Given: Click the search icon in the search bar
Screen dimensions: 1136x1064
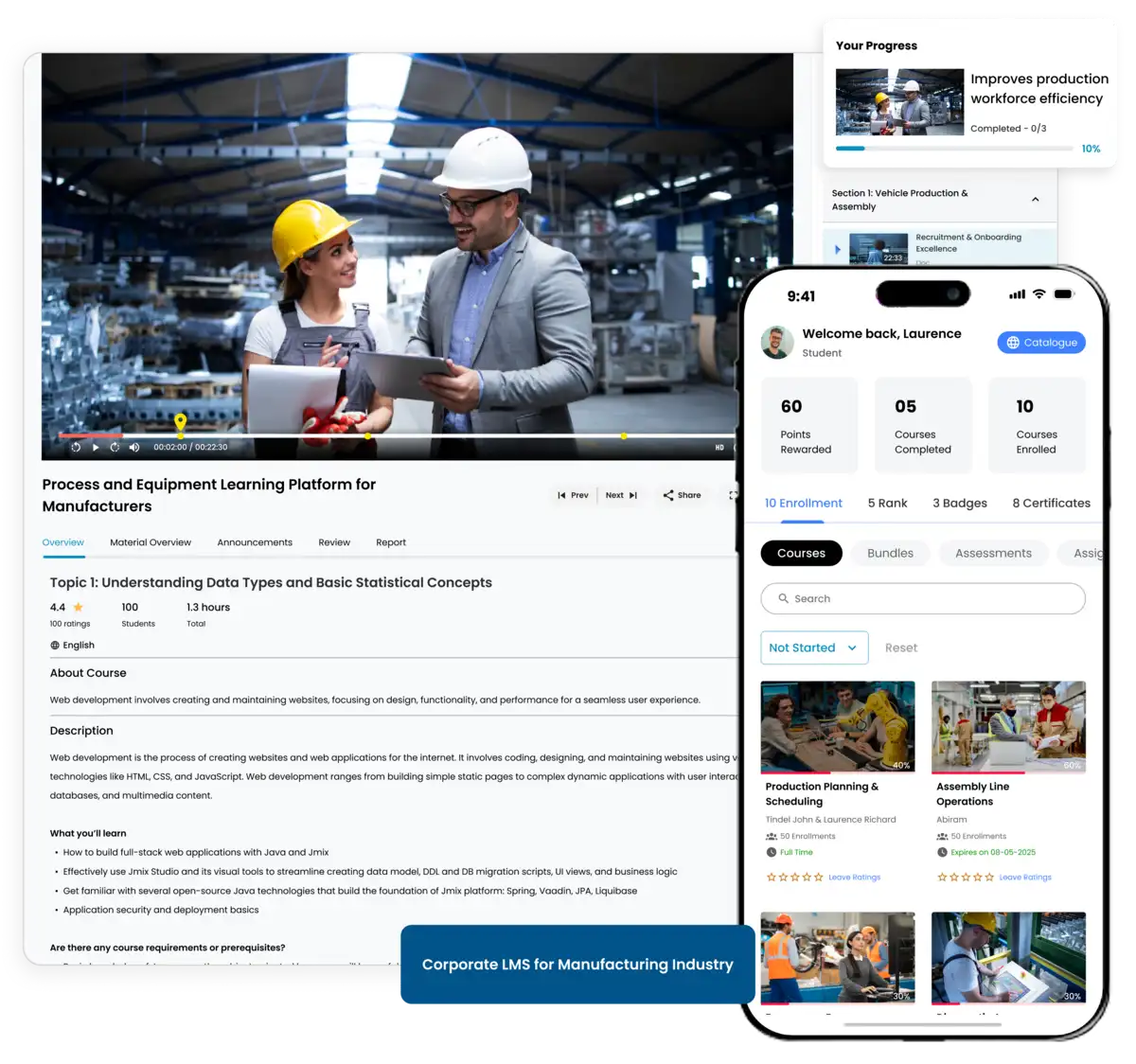Looking at the screenshot, I should point(784,598).
